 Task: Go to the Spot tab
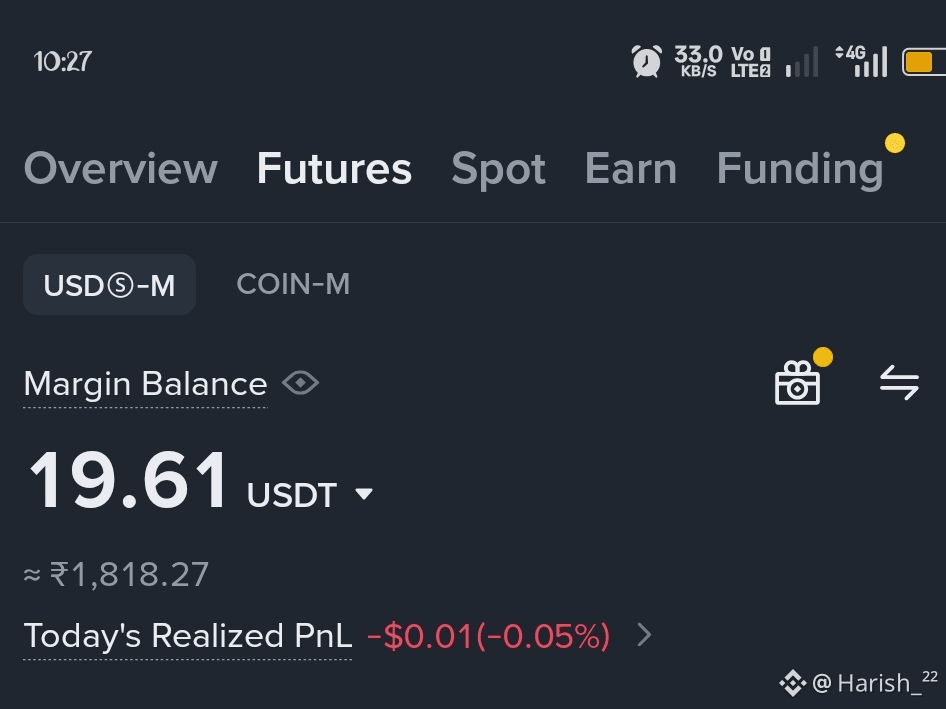point(498,169)
